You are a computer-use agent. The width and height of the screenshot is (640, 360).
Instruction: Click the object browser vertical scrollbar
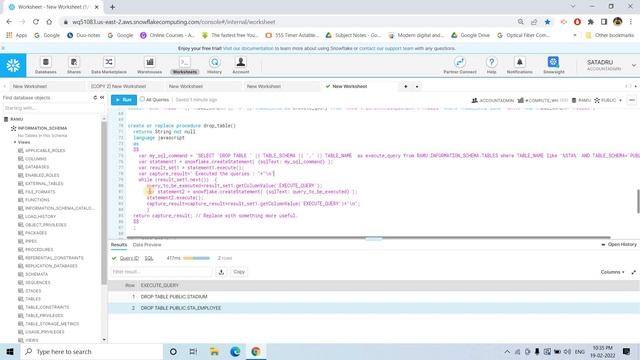coord(104,202)
